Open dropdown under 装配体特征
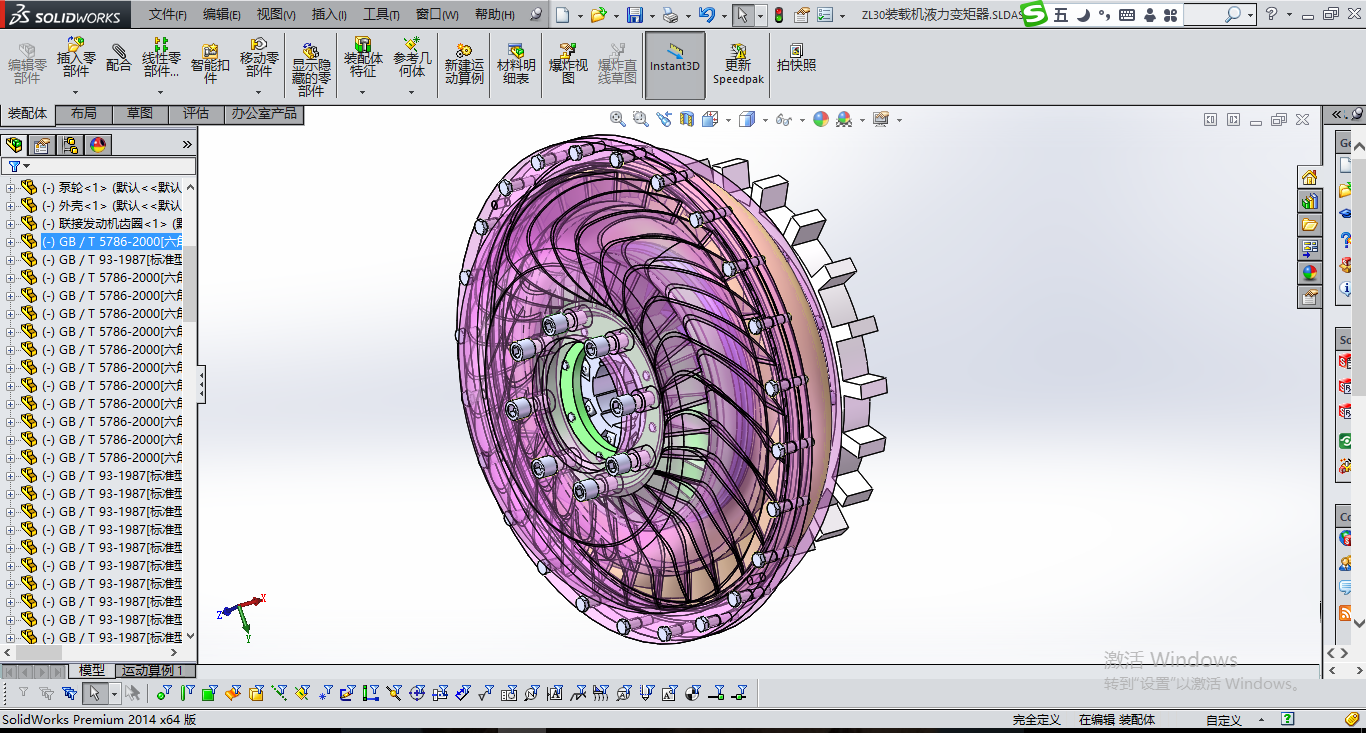The width and height of the screenshot is (1366, 733). click(363, 92)
